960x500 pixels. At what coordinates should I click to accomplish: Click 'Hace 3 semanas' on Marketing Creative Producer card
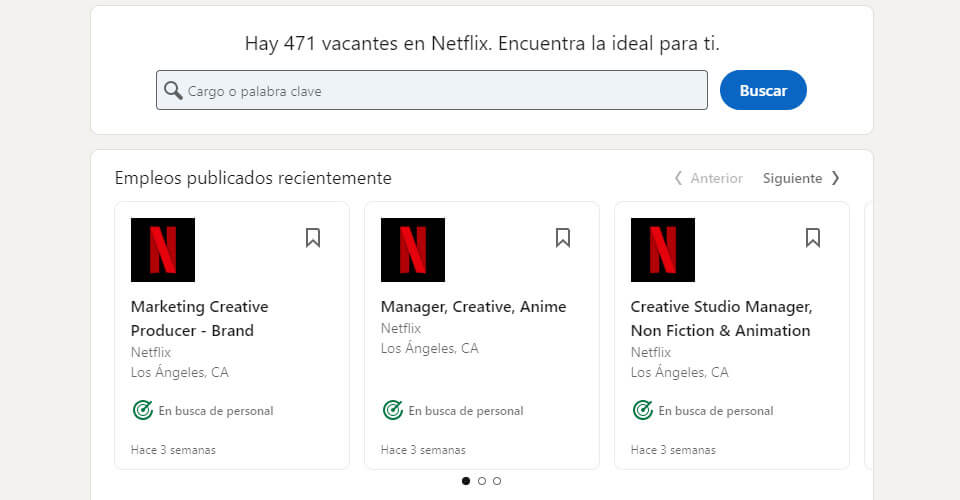point(173,450)
